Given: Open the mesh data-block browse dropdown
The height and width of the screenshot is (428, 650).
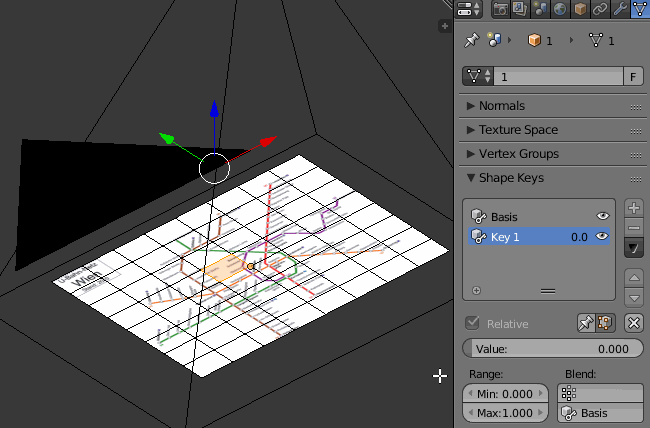Looking at the screenshot, I should 478,76.
